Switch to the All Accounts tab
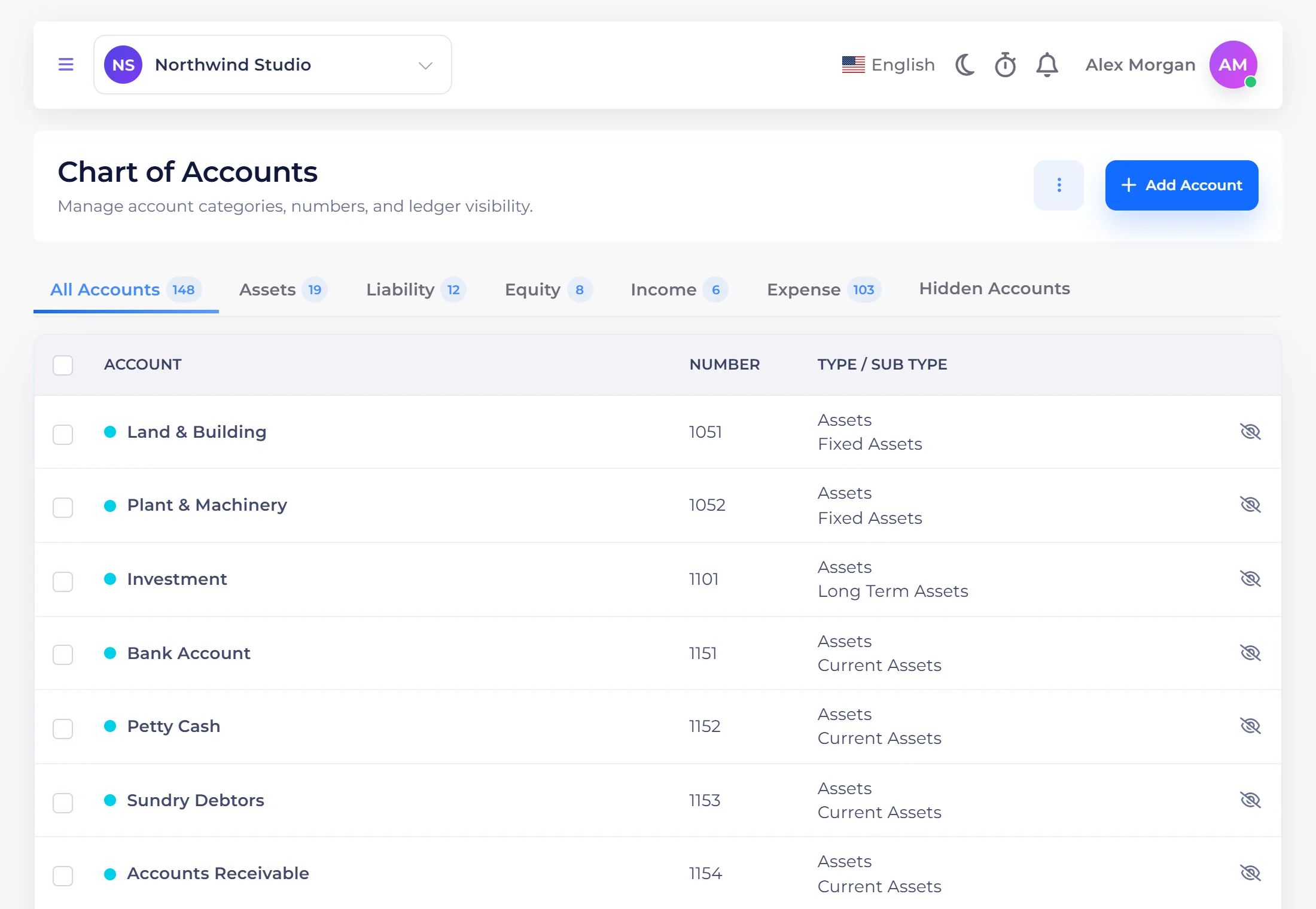 (126, 290)
